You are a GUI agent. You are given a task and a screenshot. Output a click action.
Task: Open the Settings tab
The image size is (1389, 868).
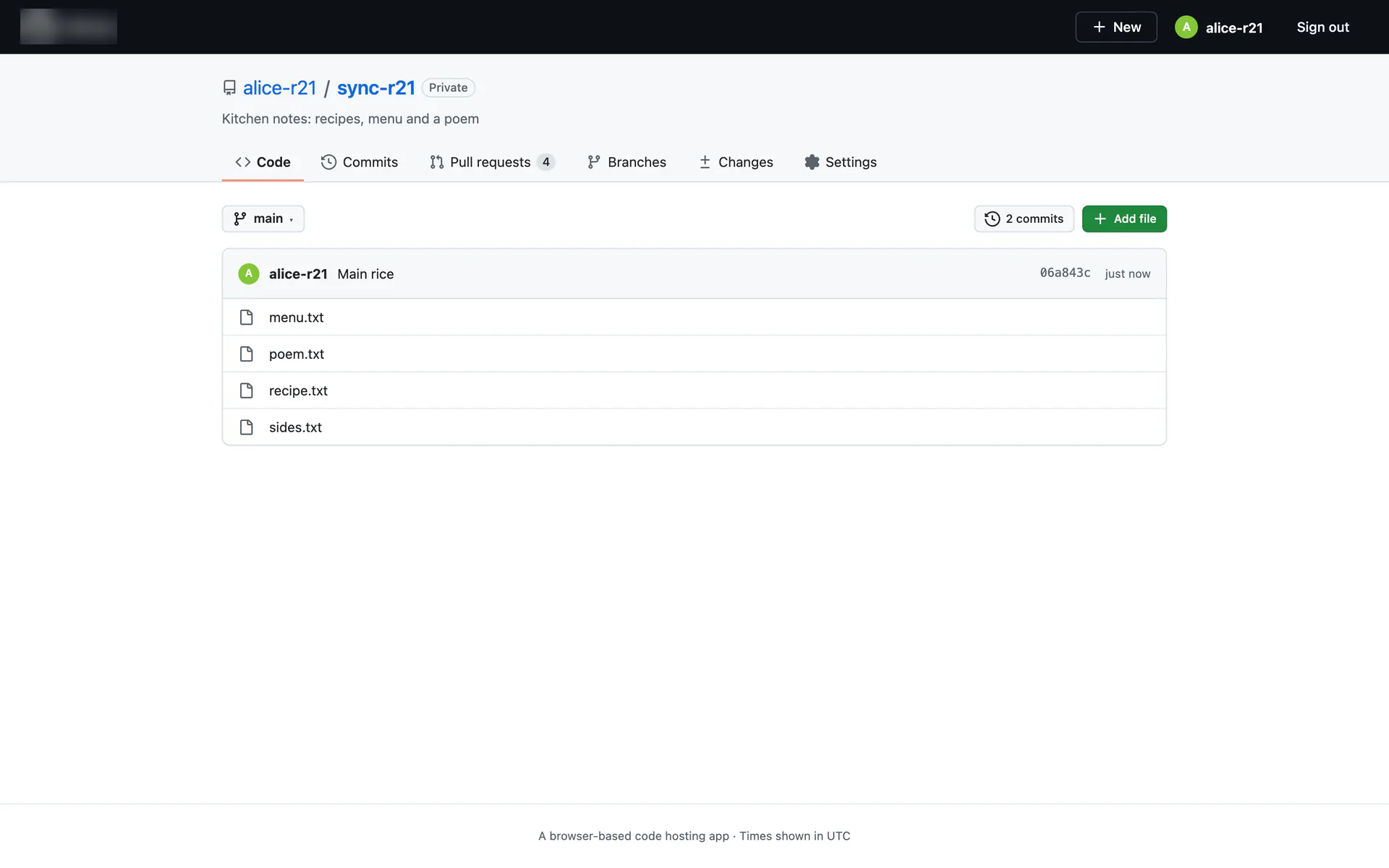click(841, 162)
